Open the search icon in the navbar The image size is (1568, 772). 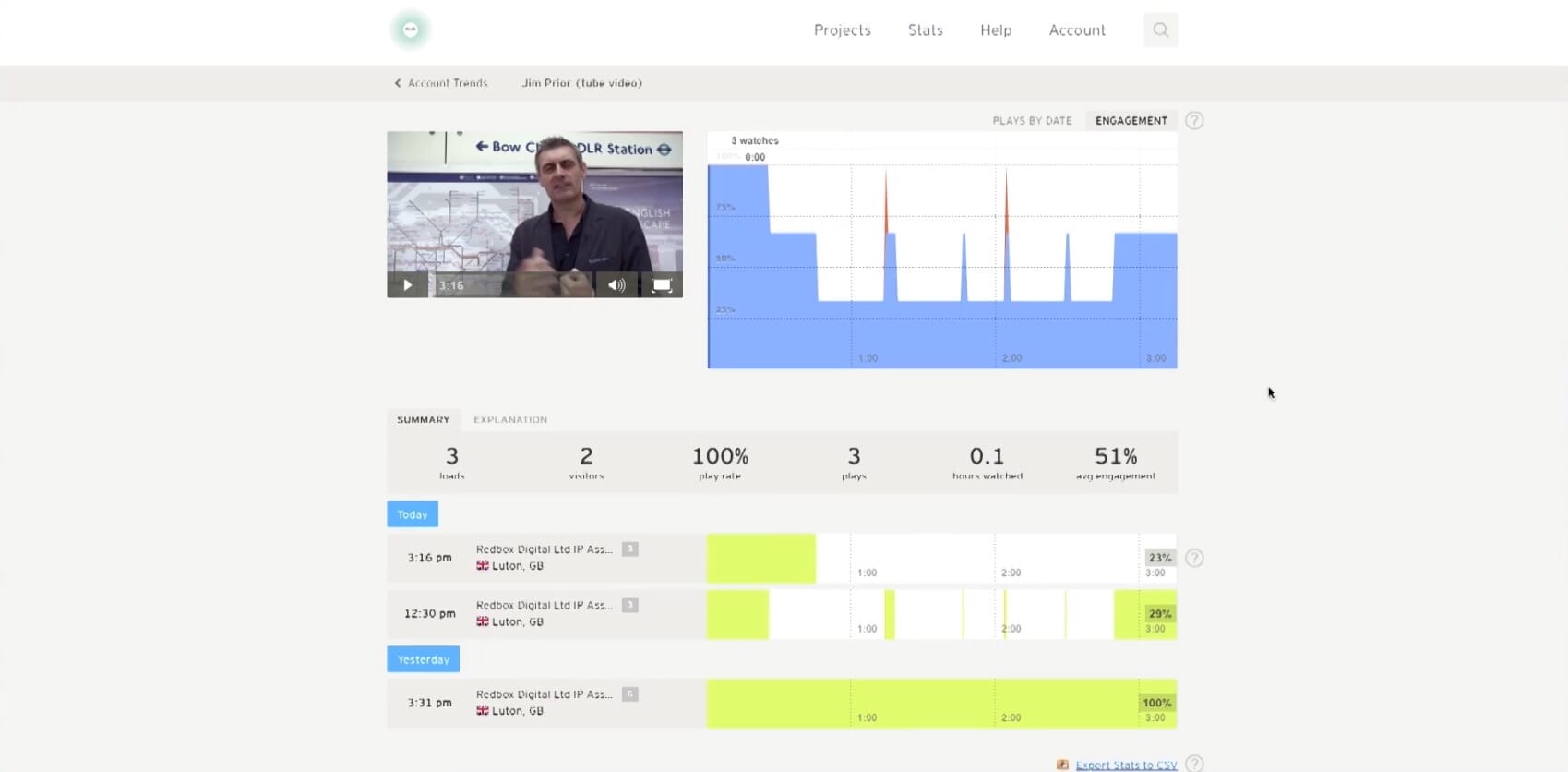1160,30
